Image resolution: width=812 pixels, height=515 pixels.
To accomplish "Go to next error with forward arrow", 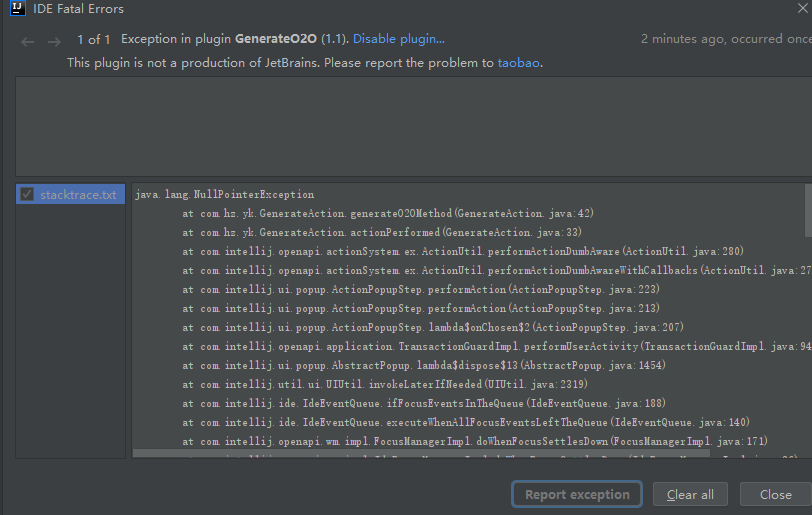I will [54, 41].
